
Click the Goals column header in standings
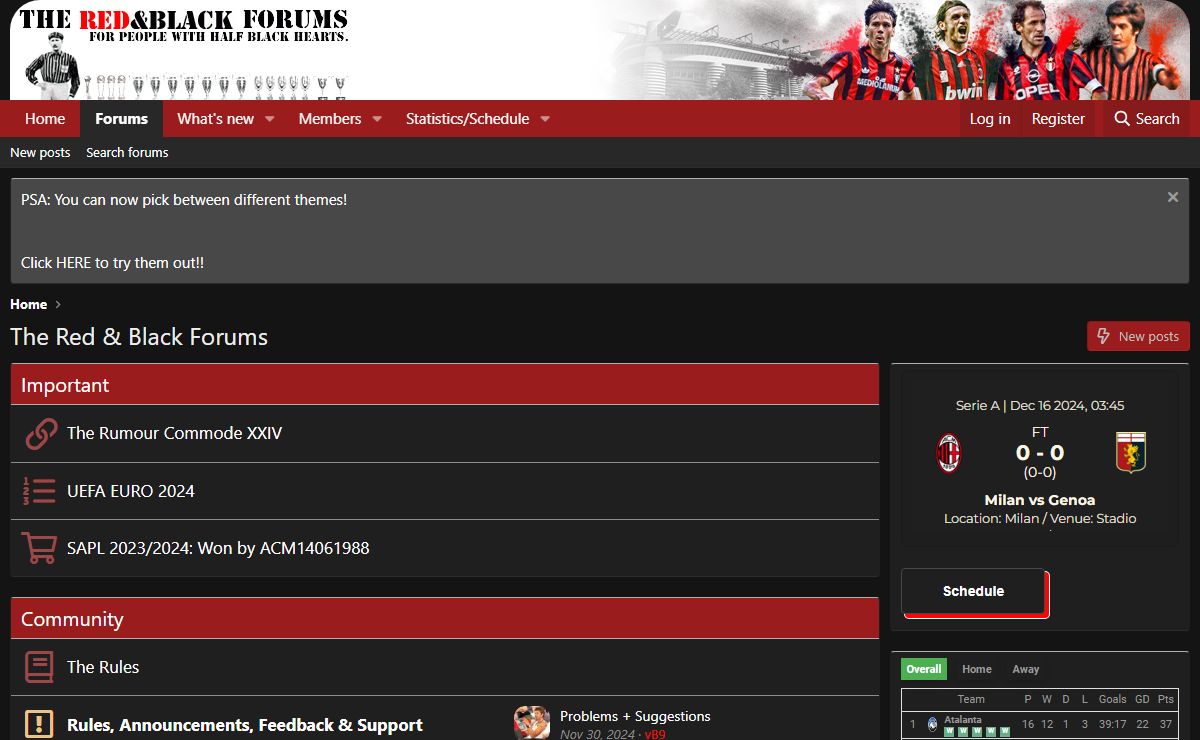(x=1113, y=699)
